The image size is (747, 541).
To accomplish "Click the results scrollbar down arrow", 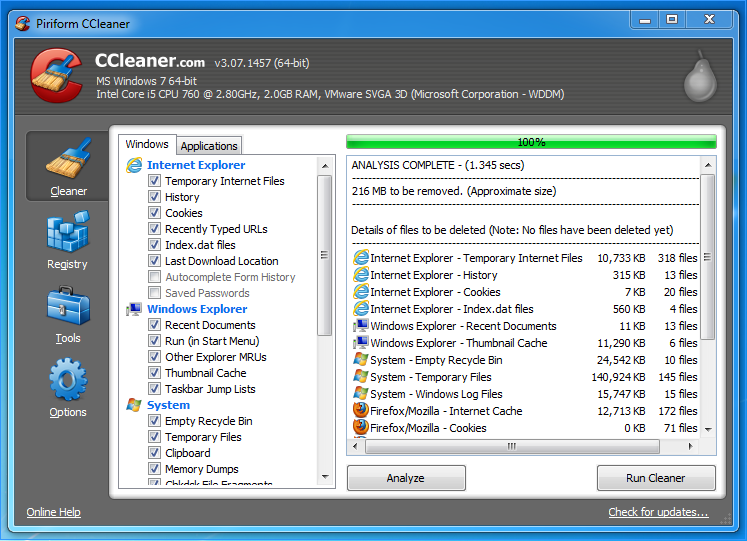I will [708, 429].
